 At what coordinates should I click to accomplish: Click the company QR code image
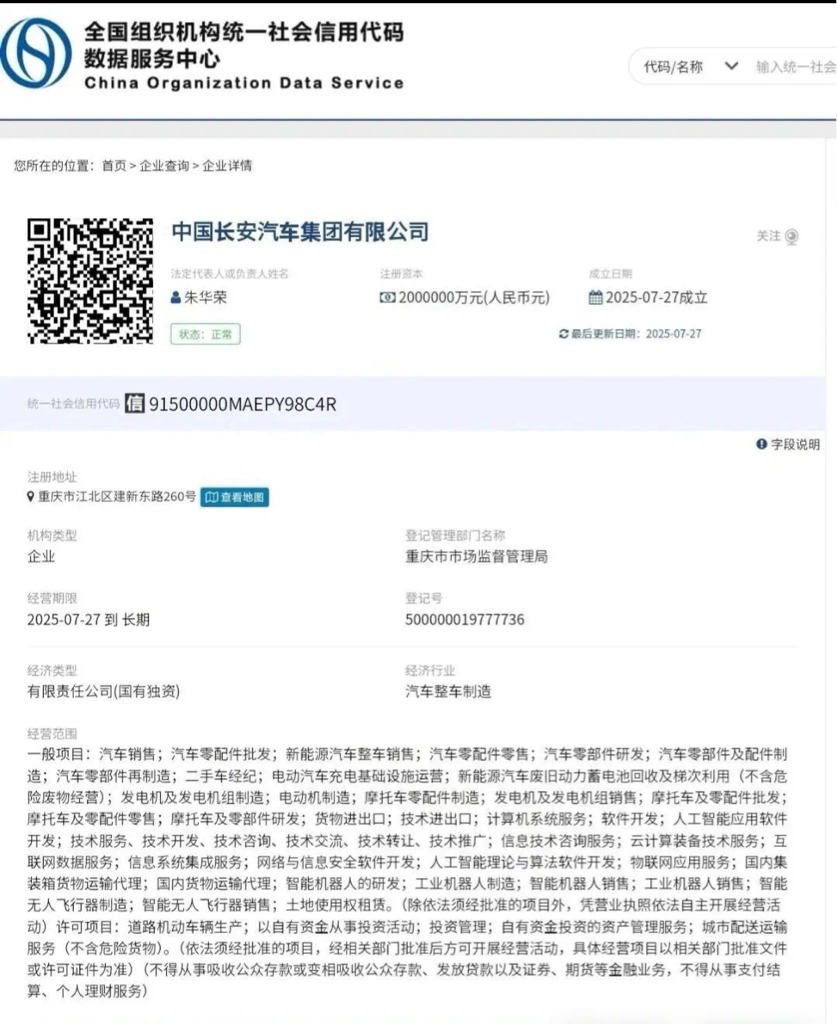[90, 281]
